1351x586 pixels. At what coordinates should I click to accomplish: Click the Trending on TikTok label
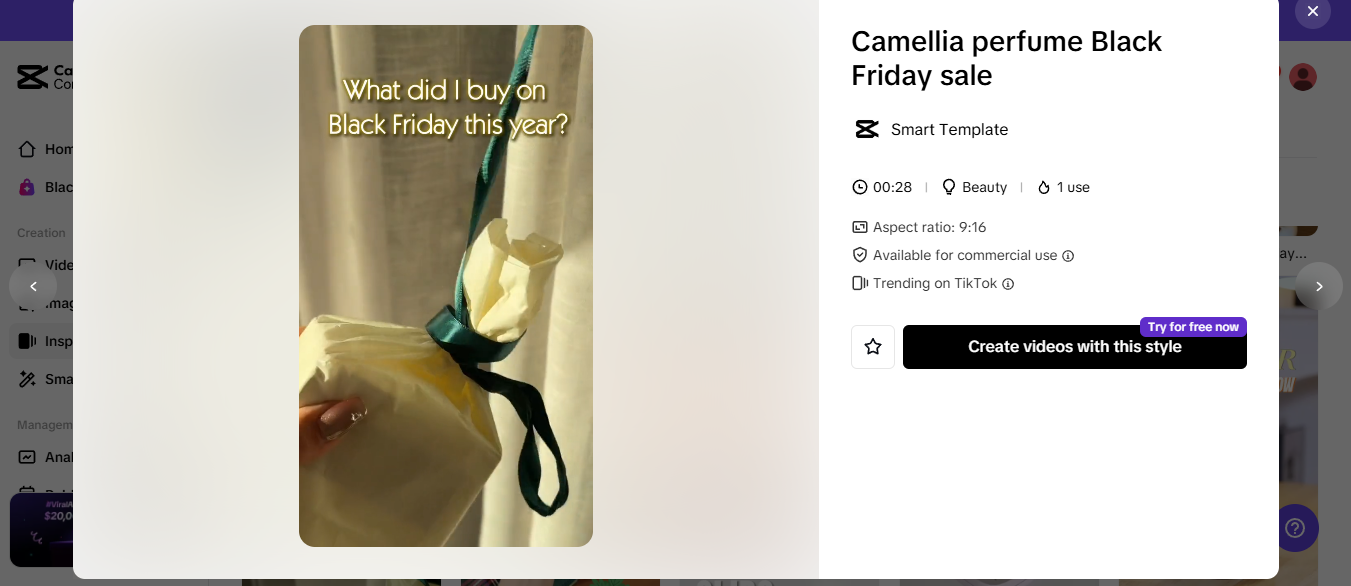click(x=935, y=283)
